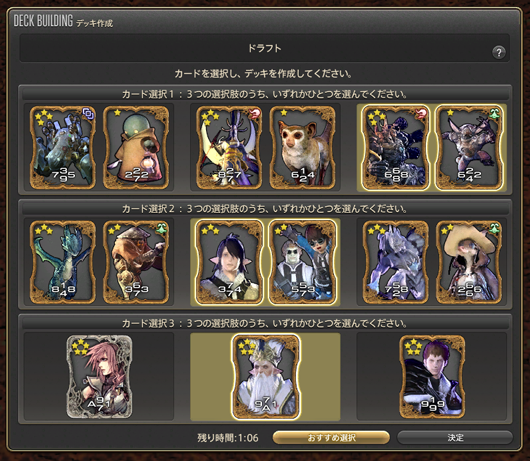This screenshot has height=461, width=530.
Task: Choose the three-star card with 7-3-9-5
Action: [63, 148]
